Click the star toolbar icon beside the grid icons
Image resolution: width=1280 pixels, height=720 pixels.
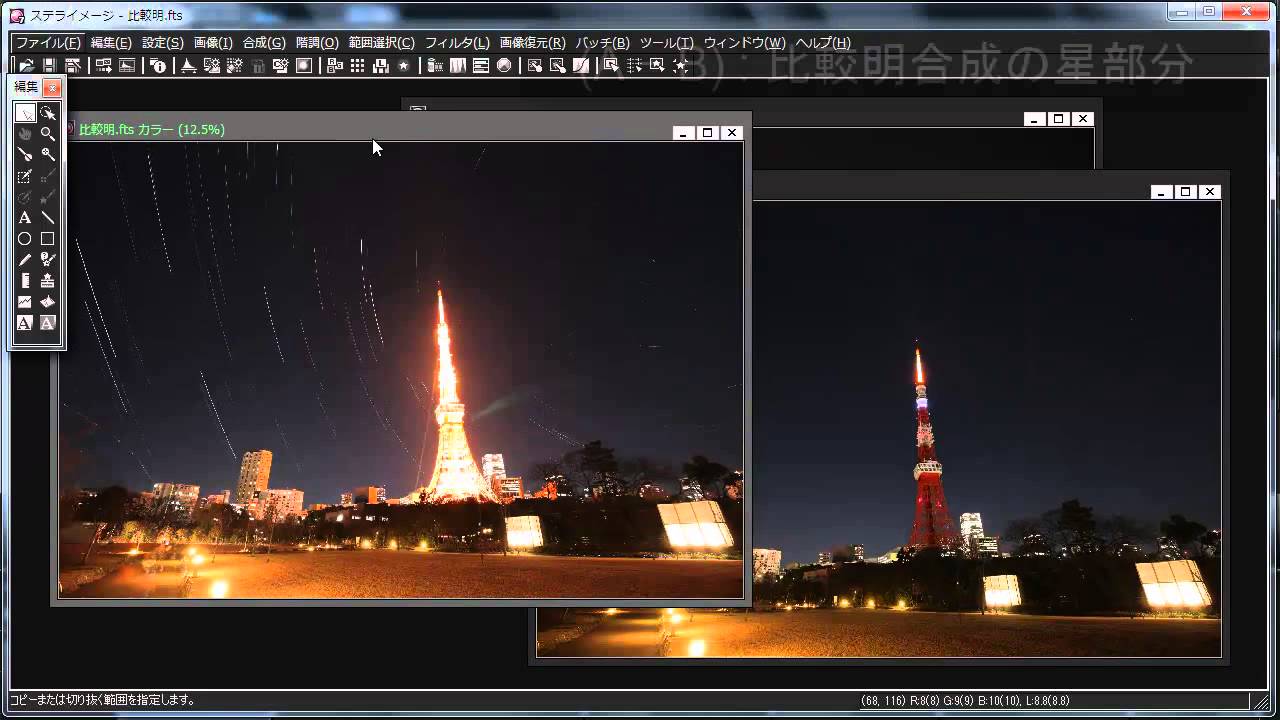point(404,66)
